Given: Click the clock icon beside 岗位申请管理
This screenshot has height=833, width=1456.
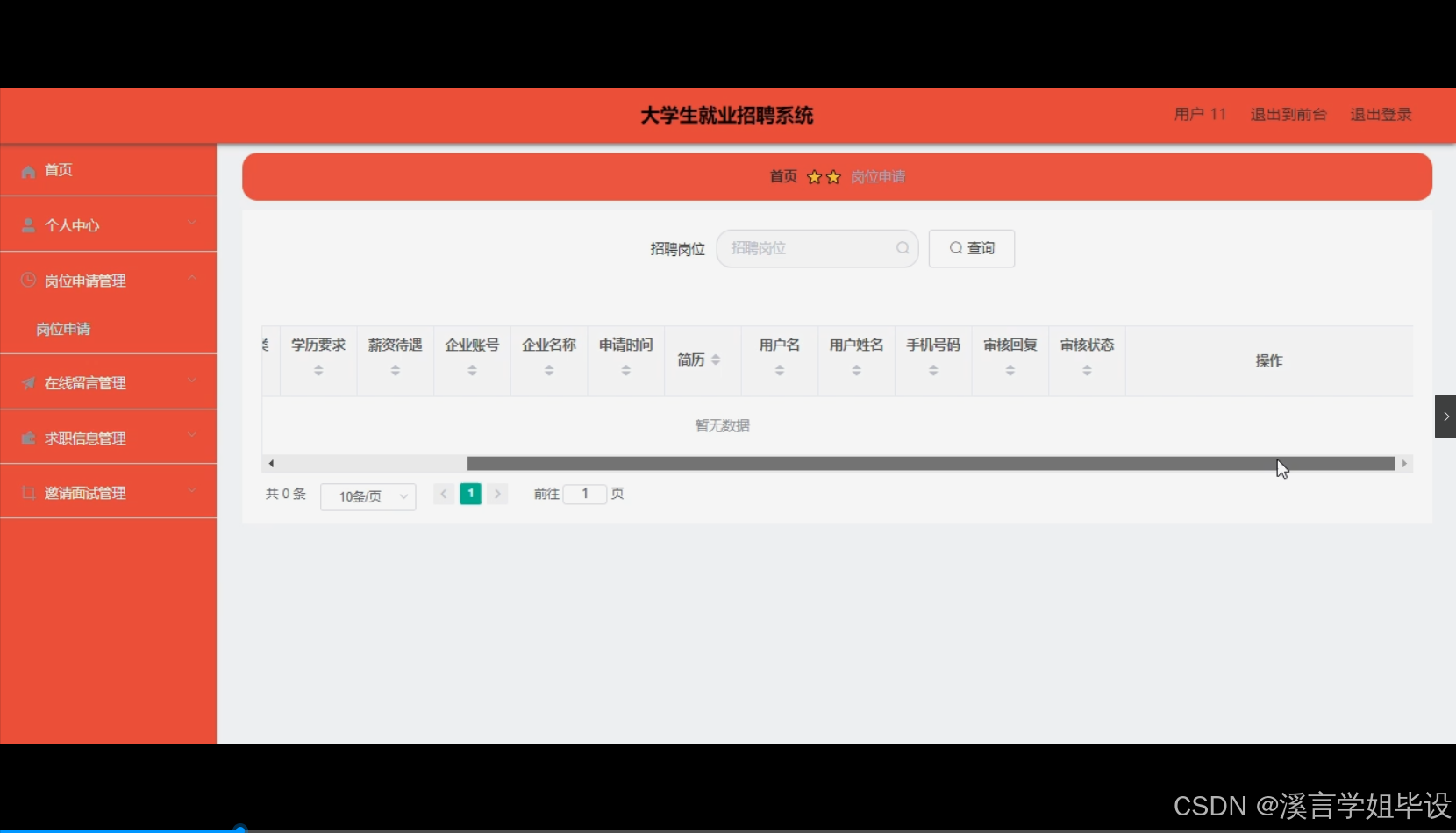Looking at the screenshot, I should pos(28,280).
